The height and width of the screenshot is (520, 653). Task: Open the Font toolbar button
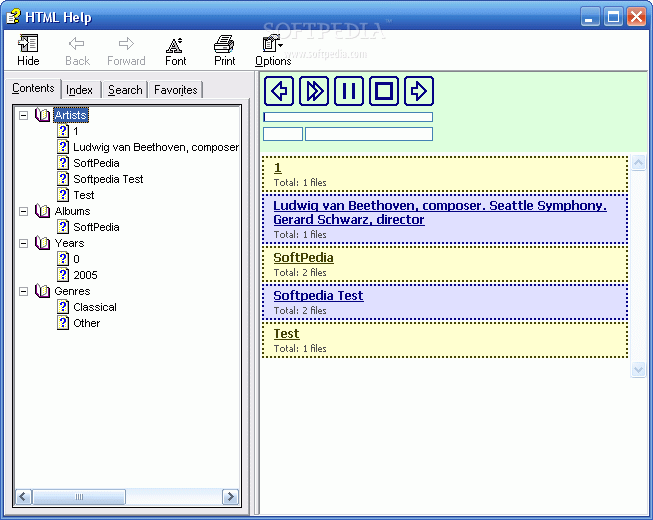175,50
